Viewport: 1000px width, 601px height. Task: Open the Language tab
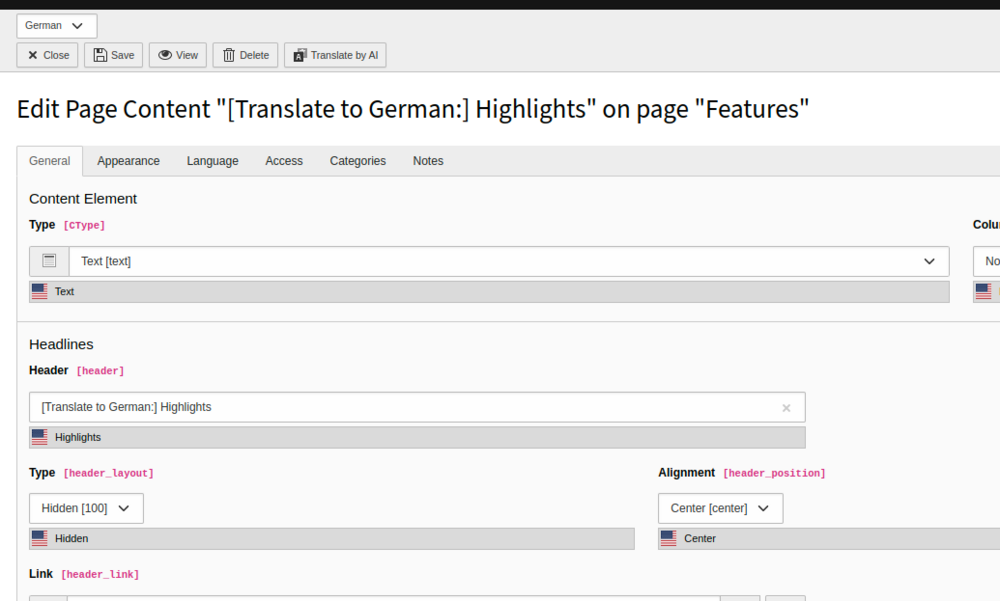[x=212, y=161]
